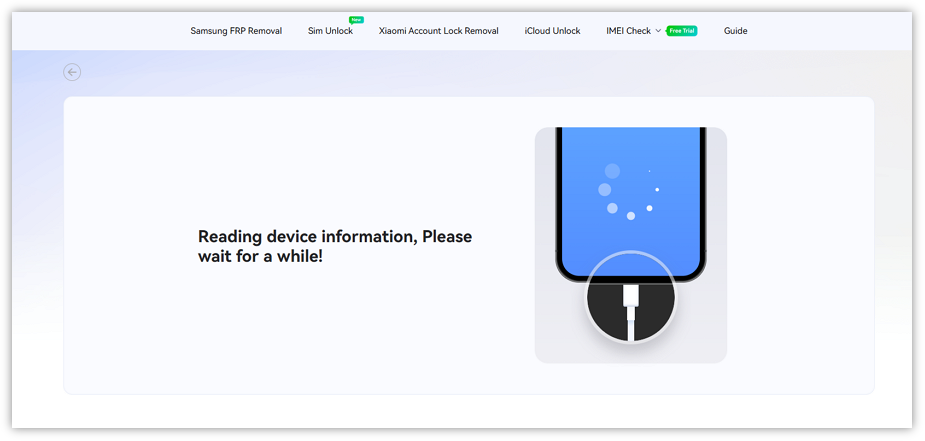925x441 pixels.
Task: Go back using the circled arrow icon
Action: pyautogui.click(x=72, y=72)
